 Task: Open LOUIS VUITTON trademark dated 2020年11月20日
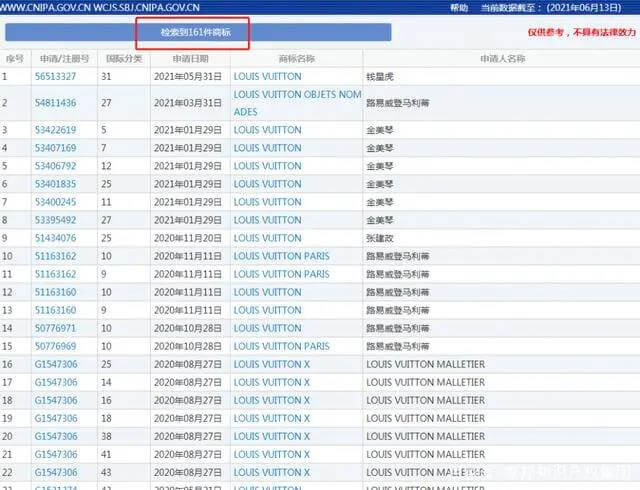pyautogui.click(x=268, y=238)
